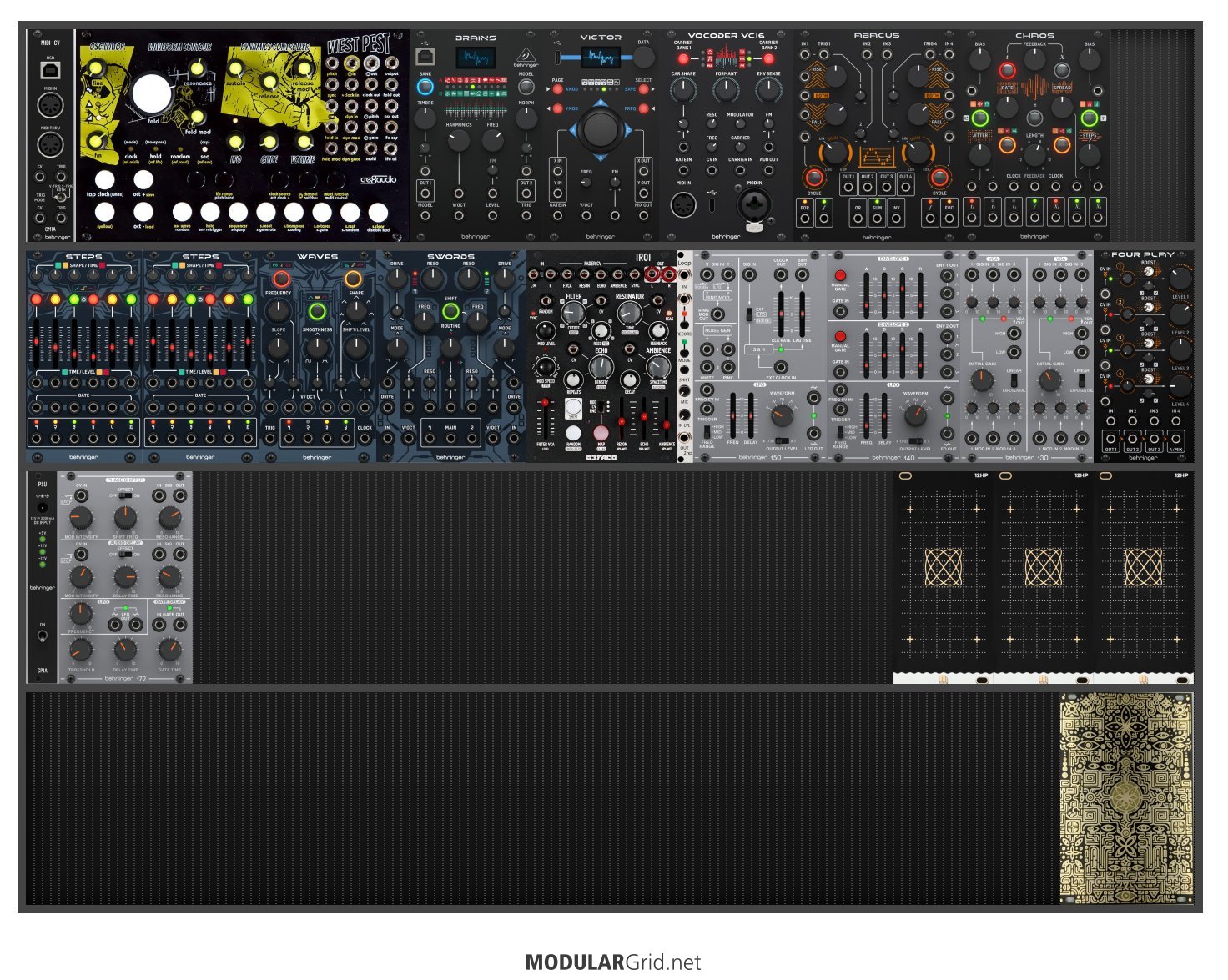Push the green SMOOTHNESS button on Waves

click(x=317, y=312)
